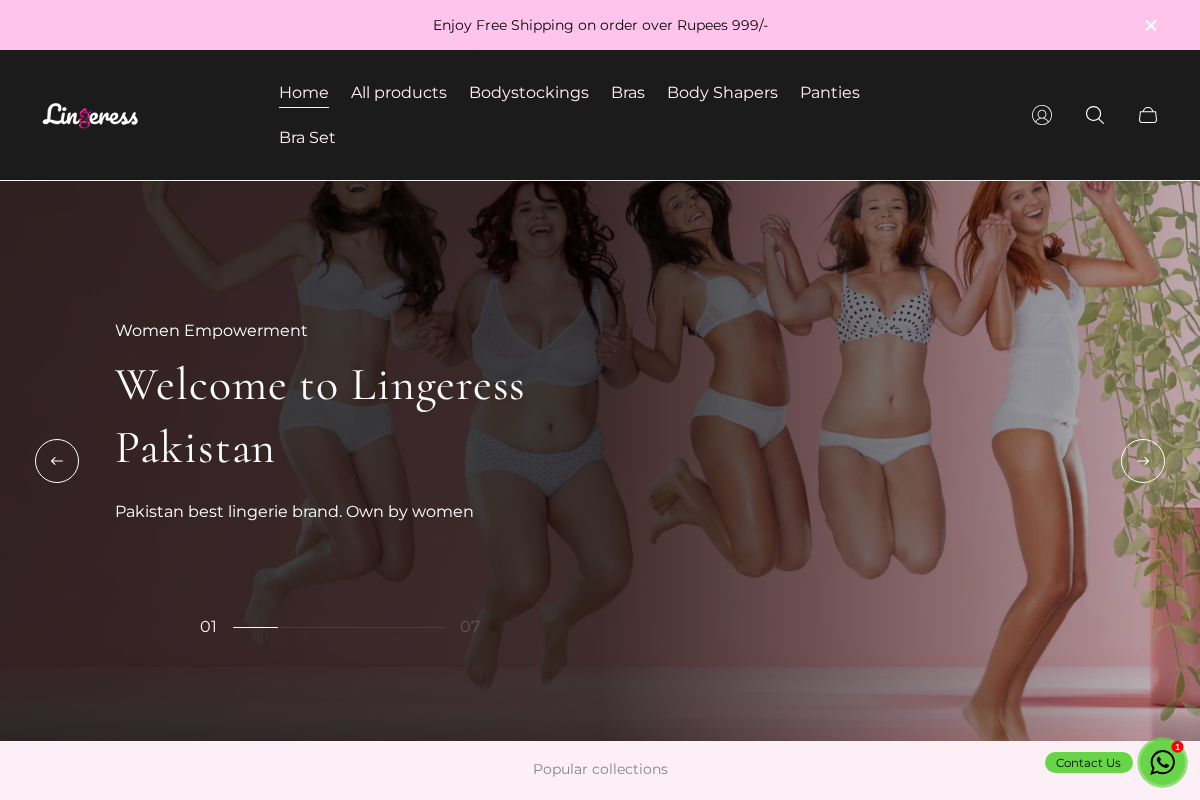1200x800 pixels.
Task: Advance the slideshow with the right arrow
Action: pyautogui.click(x=1143, y=461)
